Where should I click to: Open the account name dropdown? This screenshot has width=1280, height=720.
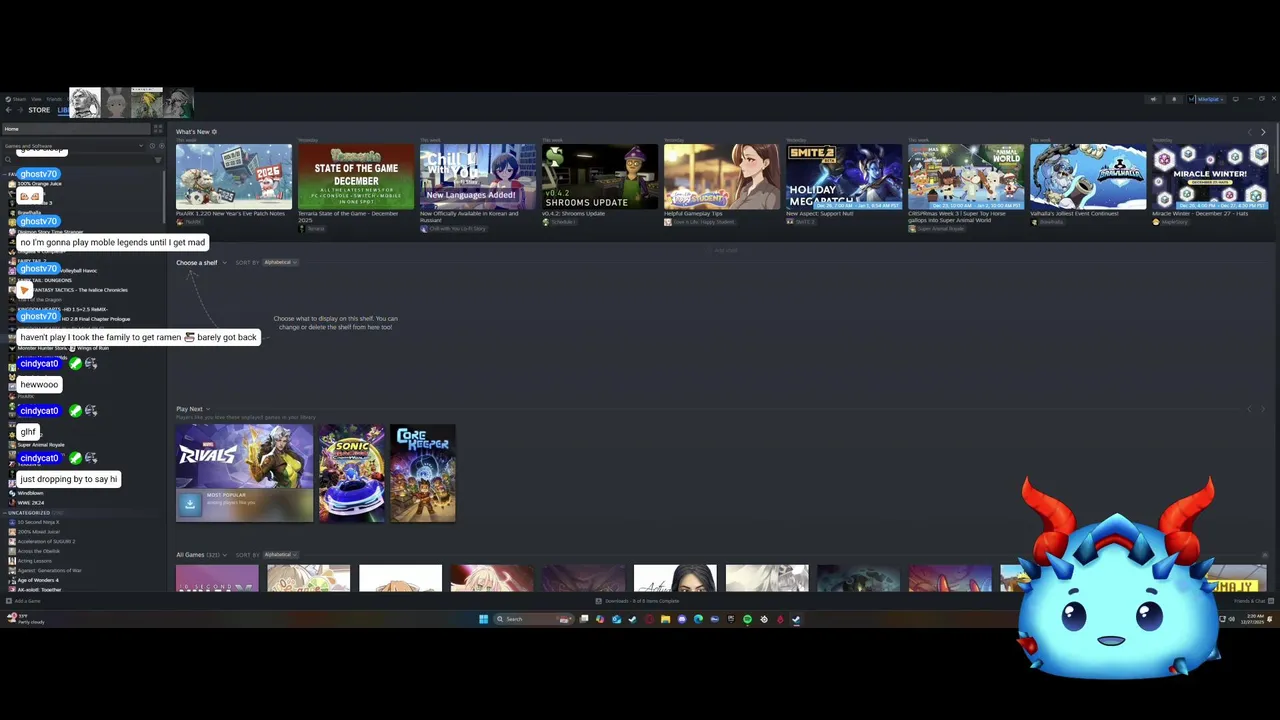pyautogui.click(x=1207, y=99)
